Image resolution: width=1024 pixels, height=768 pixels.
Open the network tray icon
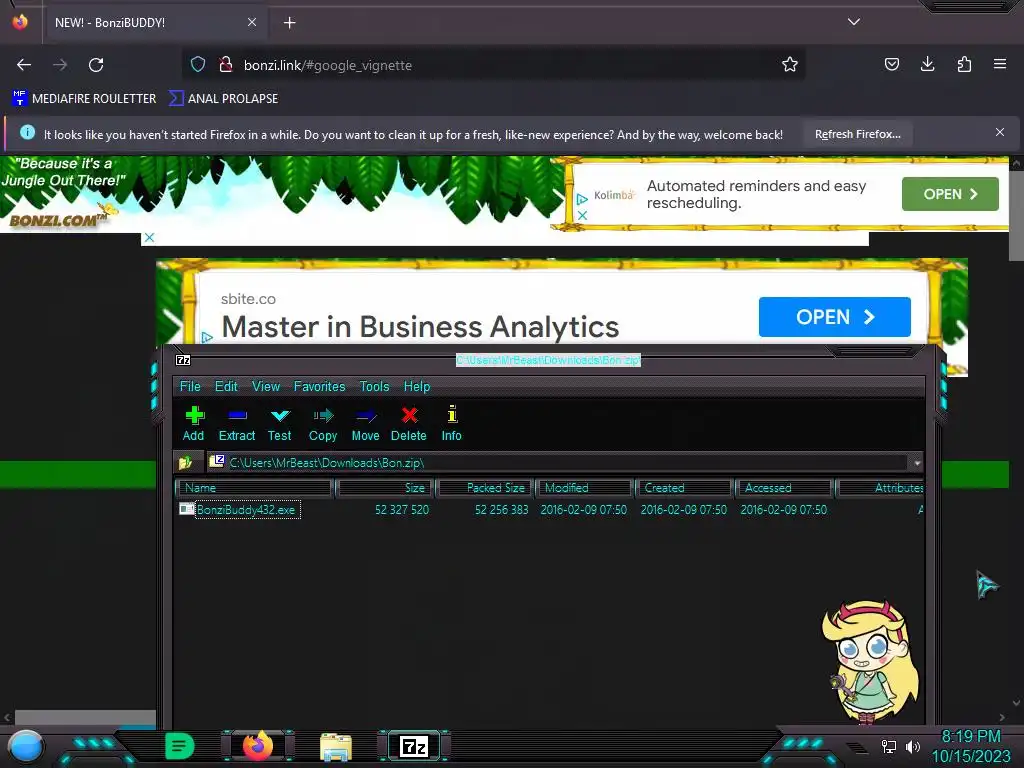(x=888, y=746)
